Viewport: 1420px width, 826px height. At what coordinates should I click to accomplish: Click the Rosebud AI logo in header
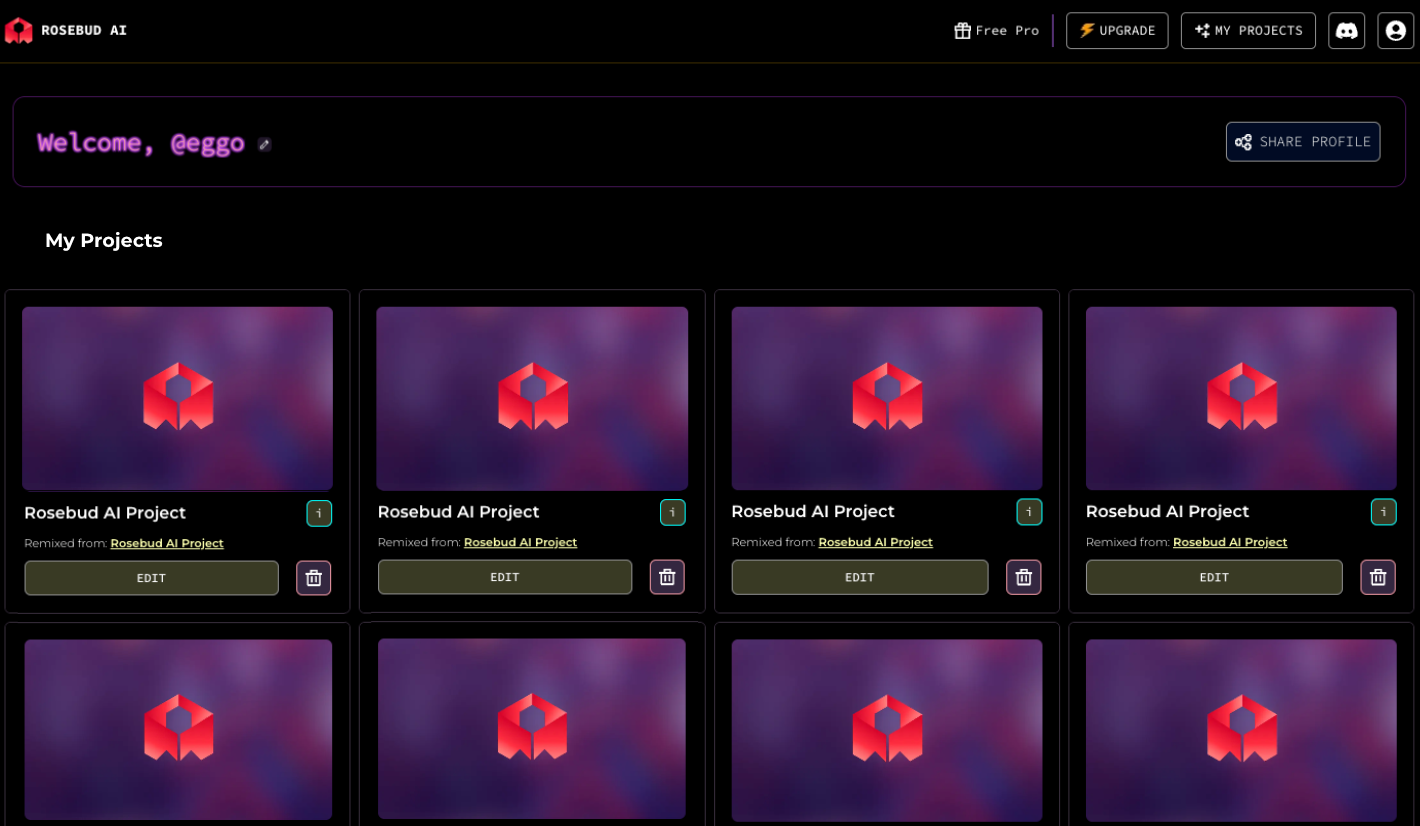[66, 30]
